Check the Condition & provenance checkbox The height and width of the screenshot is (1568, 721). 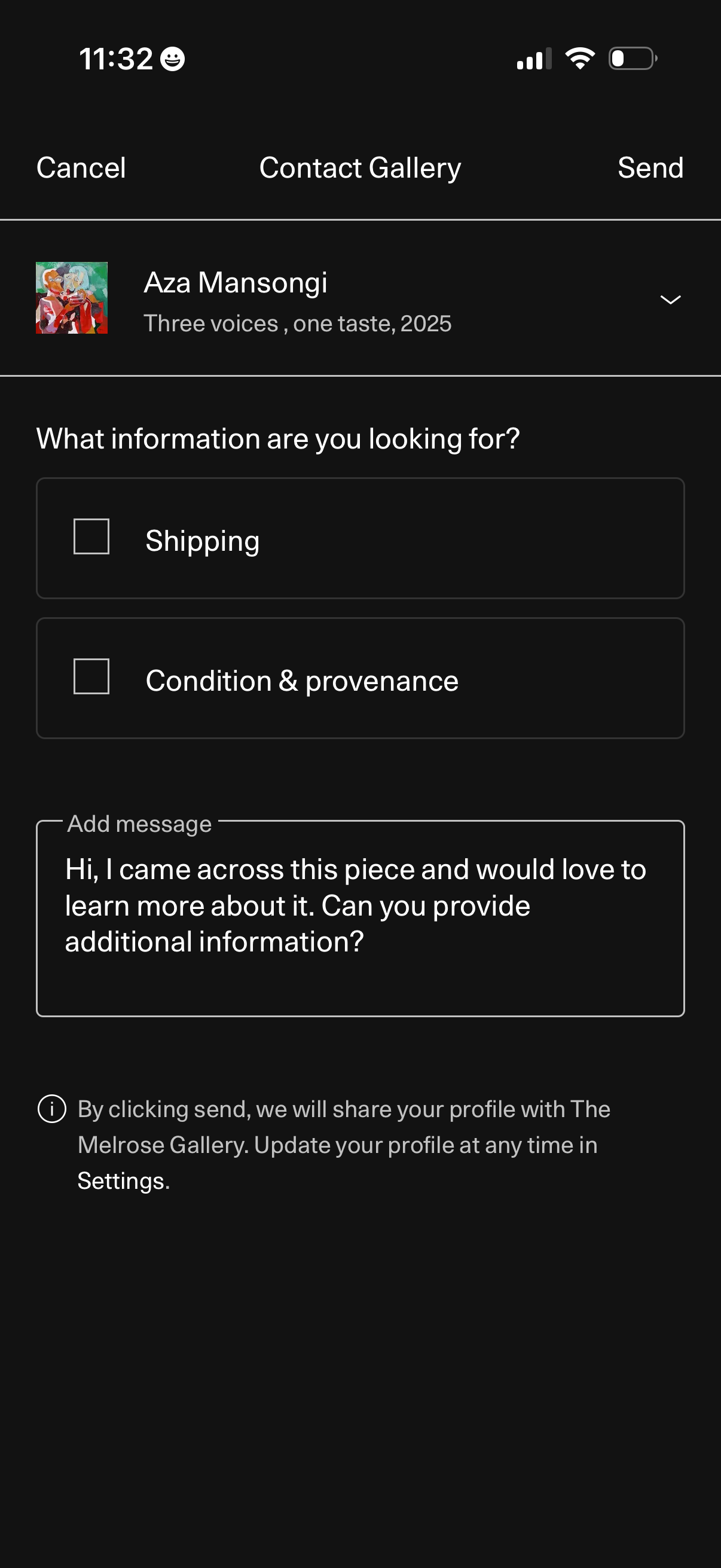tap(91, 676)
